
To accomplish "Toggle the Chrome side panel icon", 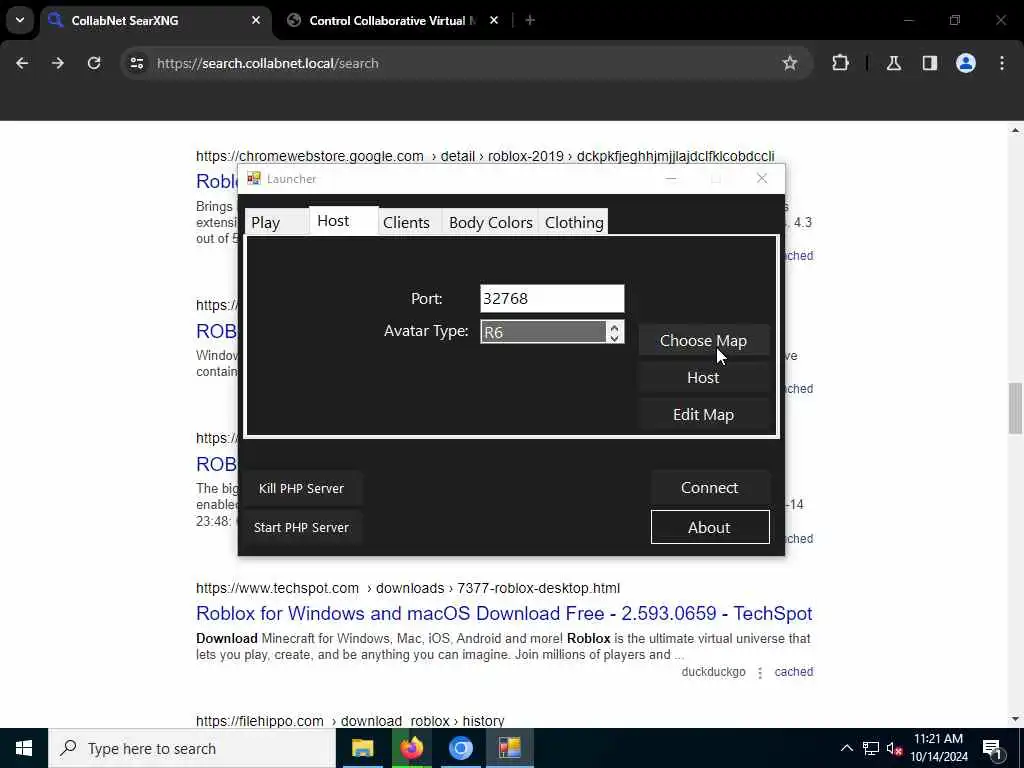I will 929,63.
